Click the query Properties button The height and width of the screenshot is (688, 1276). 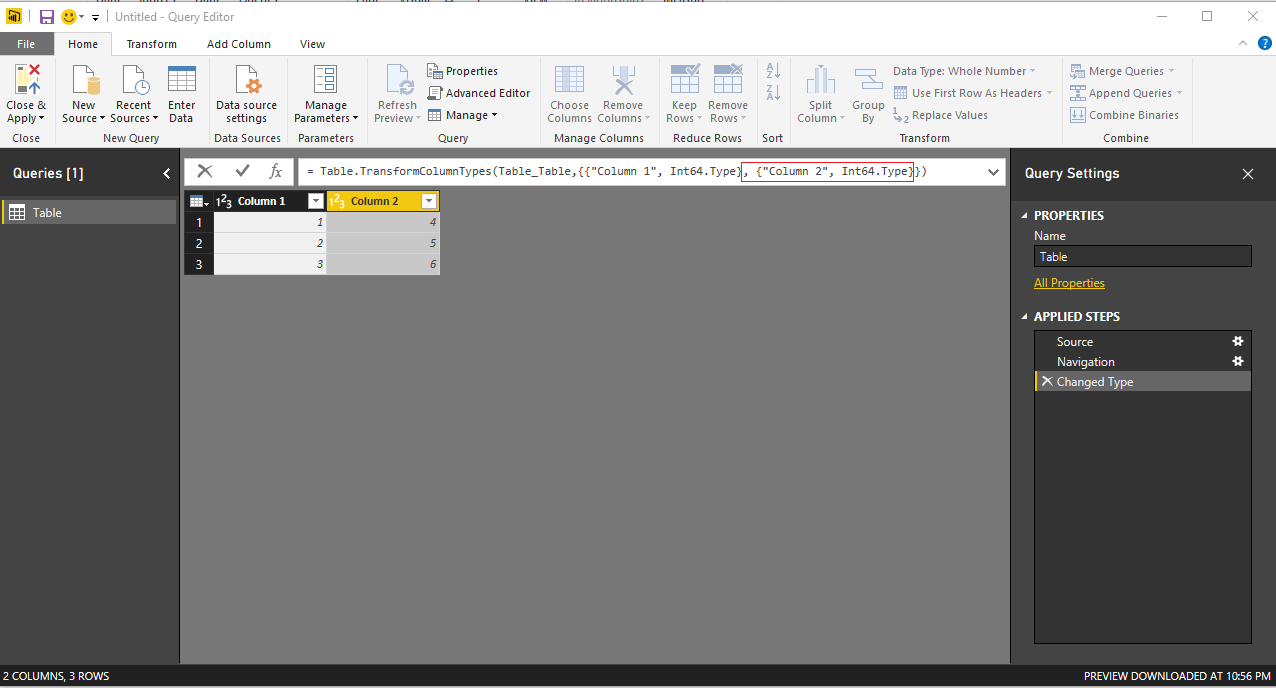(x=462, y=71)
